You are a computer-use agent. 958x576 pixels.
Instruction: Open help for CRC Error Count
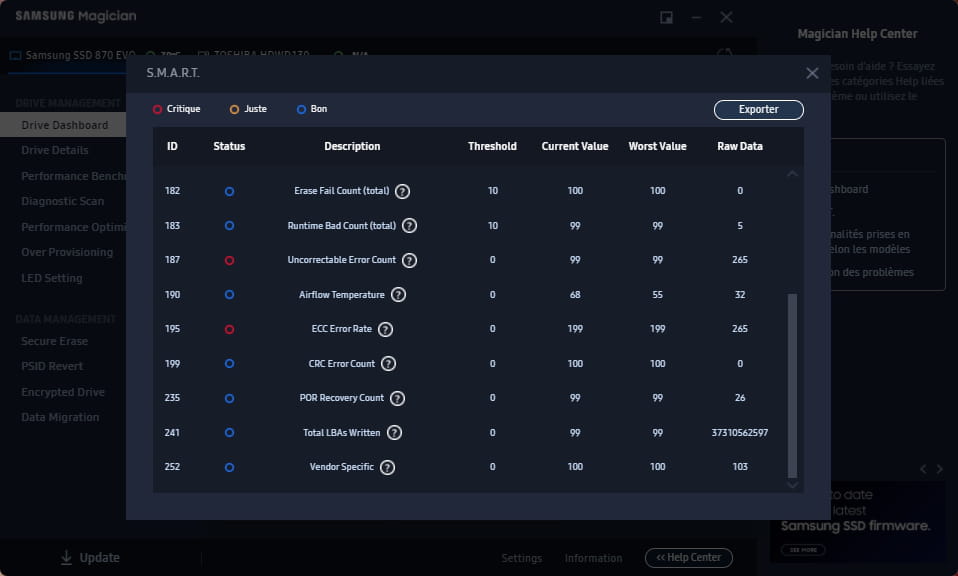coord(389,364)
